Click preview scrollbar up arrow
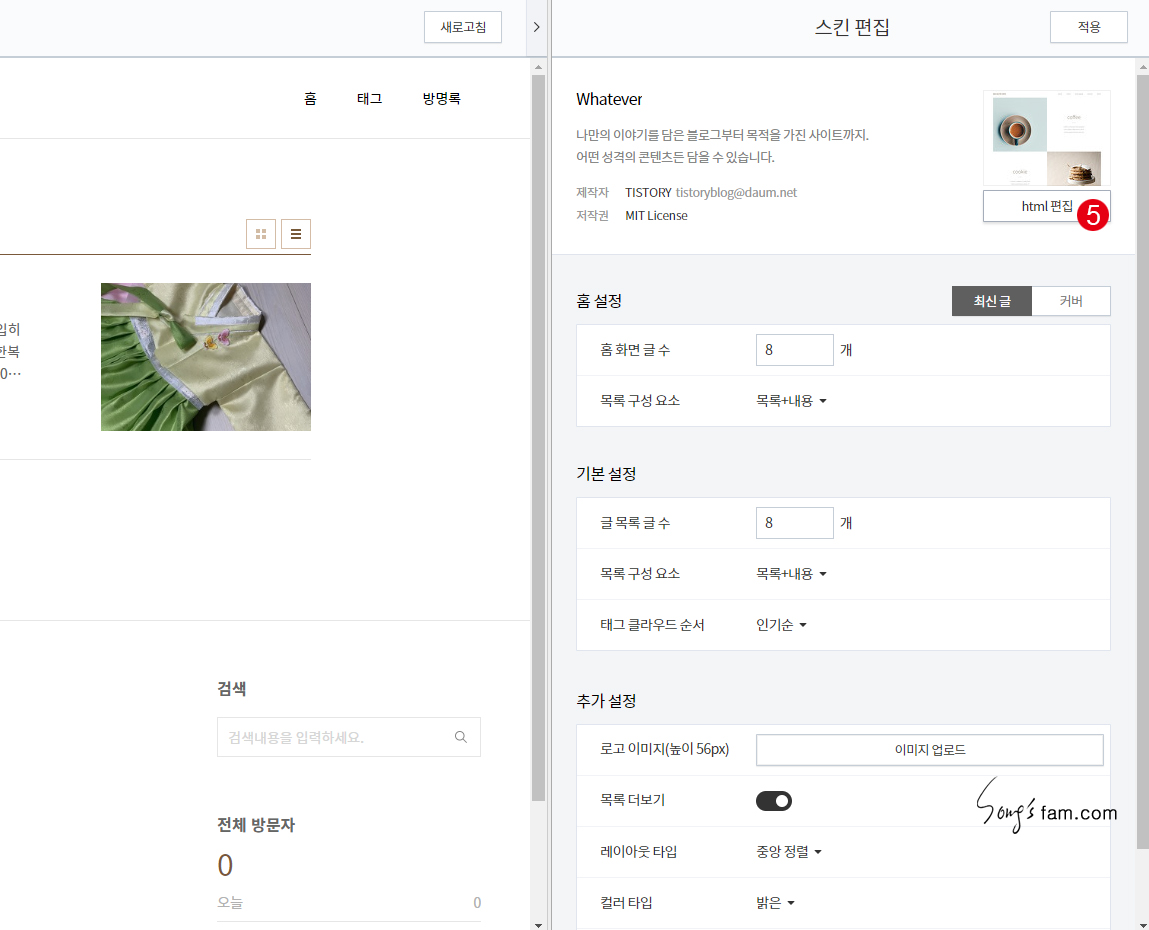This screenshot has height=930, width=1149. (538, 67)
